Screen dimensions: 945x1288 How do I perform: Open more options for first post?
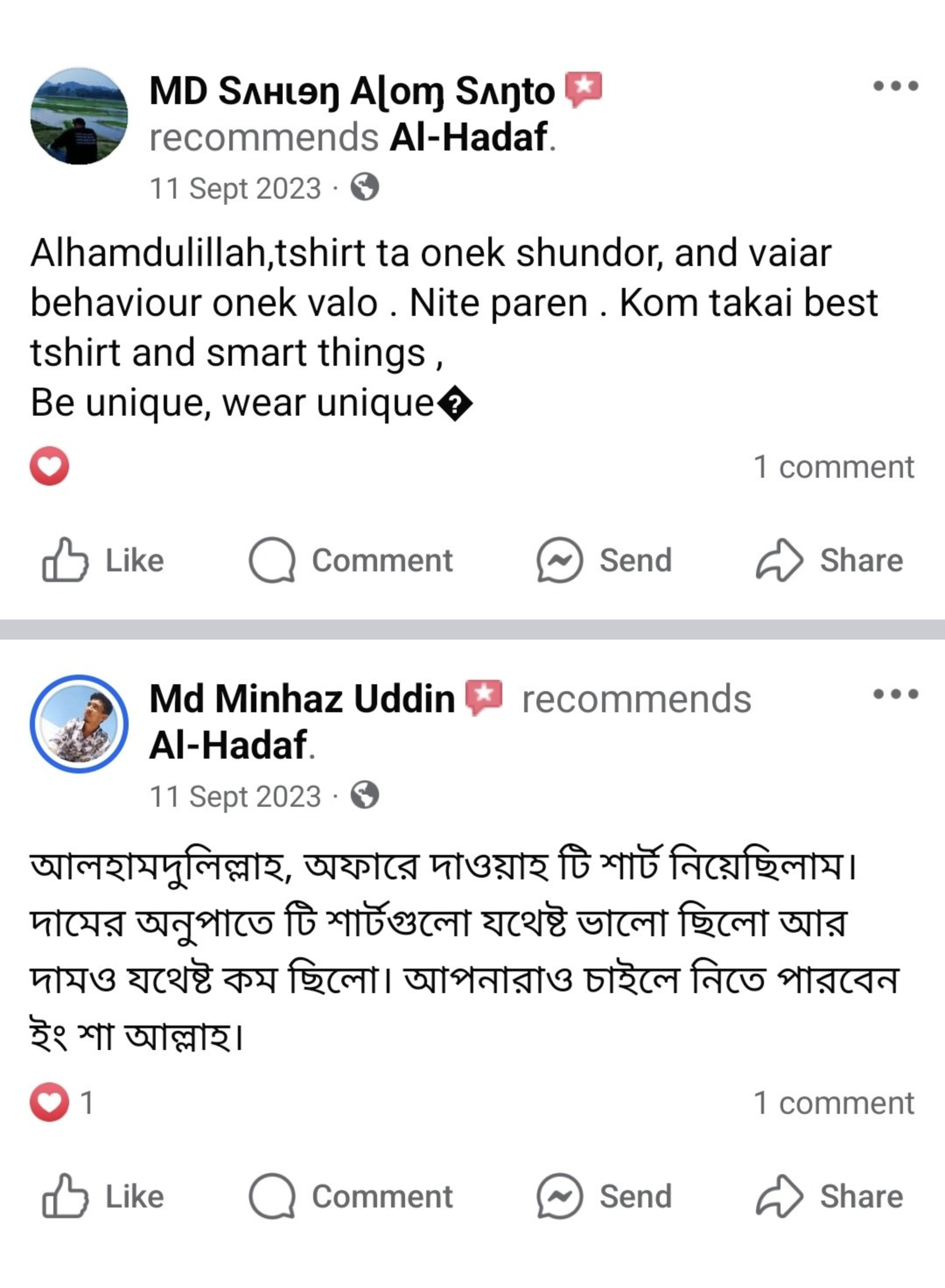(x=895, y=86)
